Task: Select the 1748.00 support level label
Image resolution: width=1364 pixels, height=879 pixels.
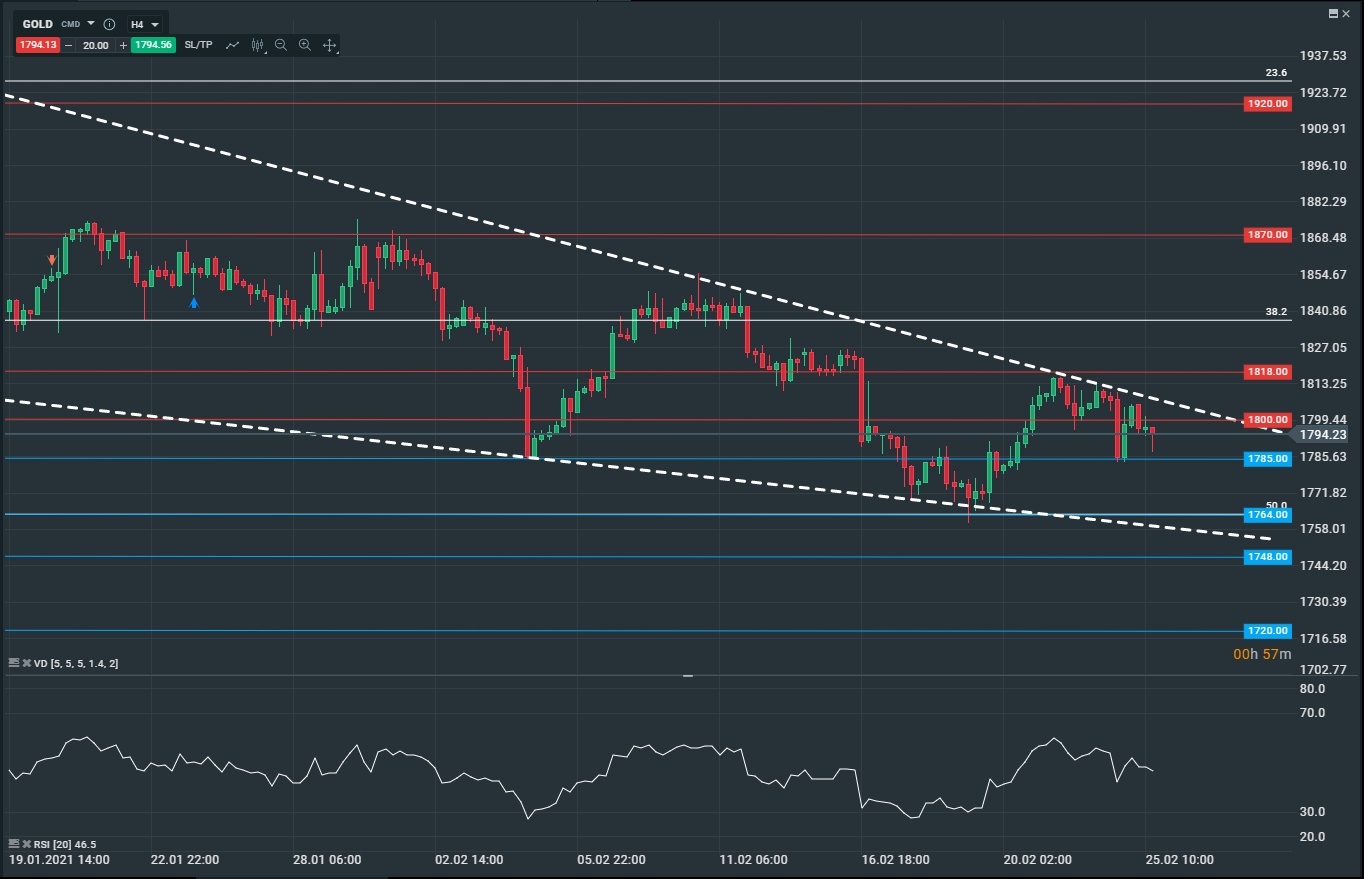Action: pos(1267,557)
